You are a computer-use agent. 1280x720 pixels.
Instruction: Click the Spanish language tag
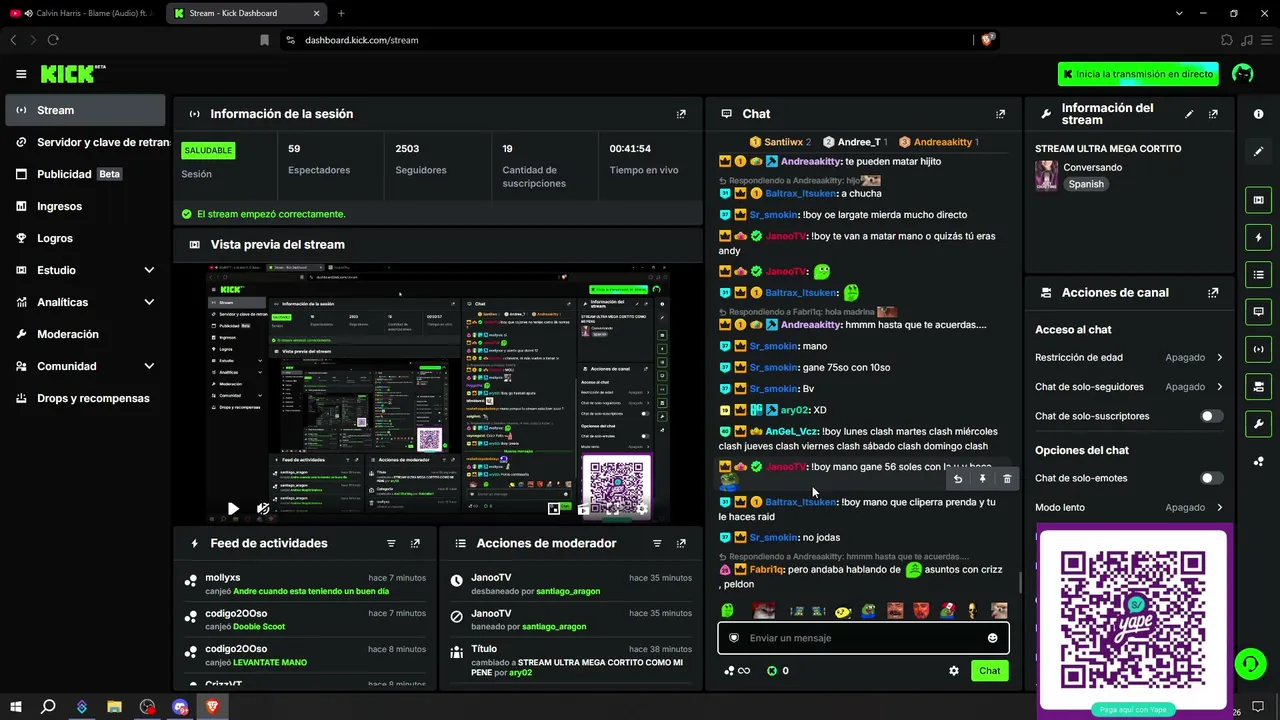(1086, 184)
